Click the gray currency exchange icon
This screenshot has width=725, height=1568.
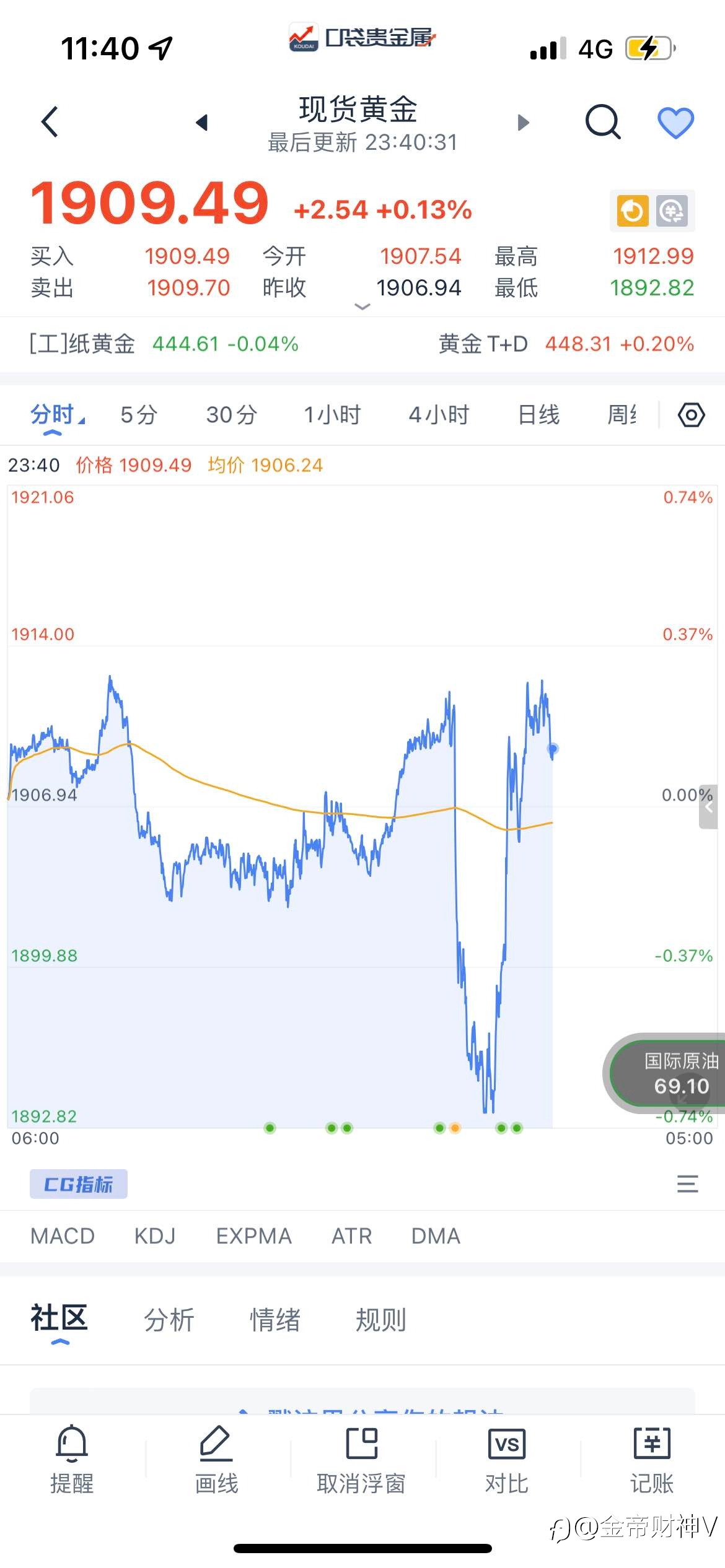coord(672,211)
